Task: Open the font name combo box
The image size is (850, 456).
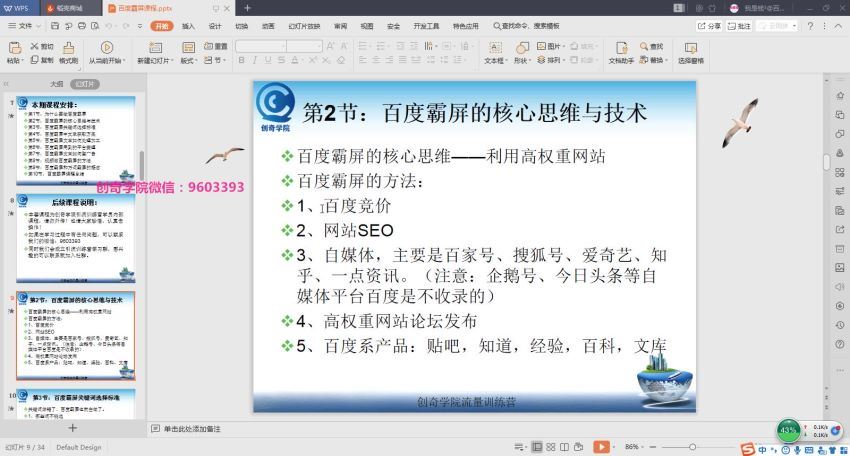Action: click(x=261, y=47)
